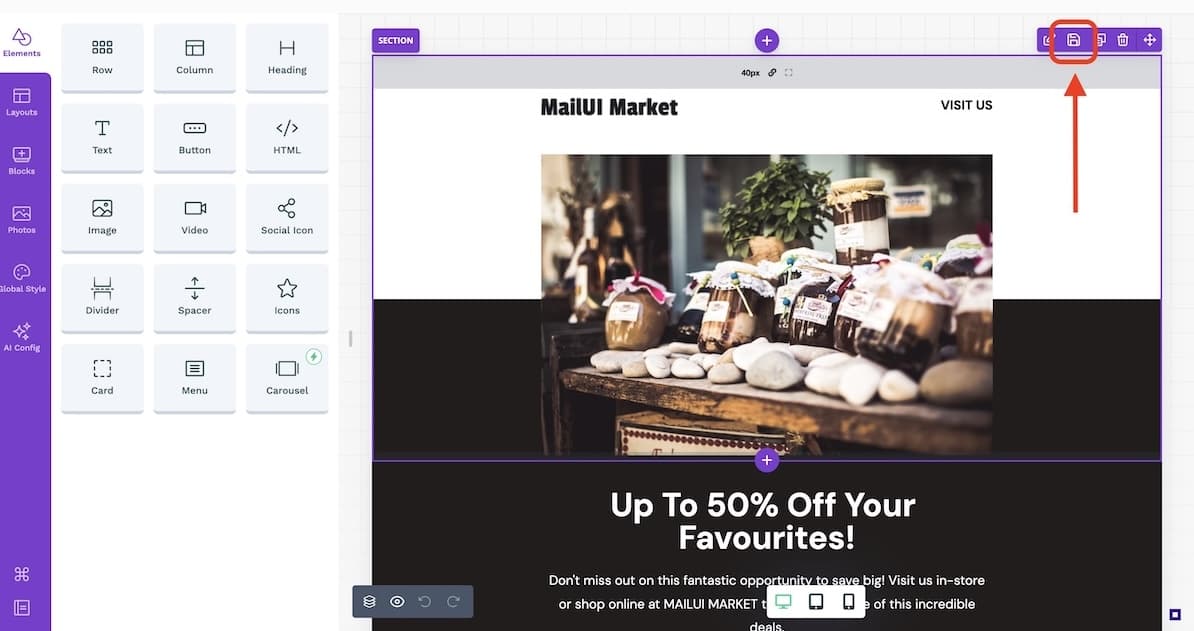
Task: Save the section with the disk icon
Action: [1073, 40]
